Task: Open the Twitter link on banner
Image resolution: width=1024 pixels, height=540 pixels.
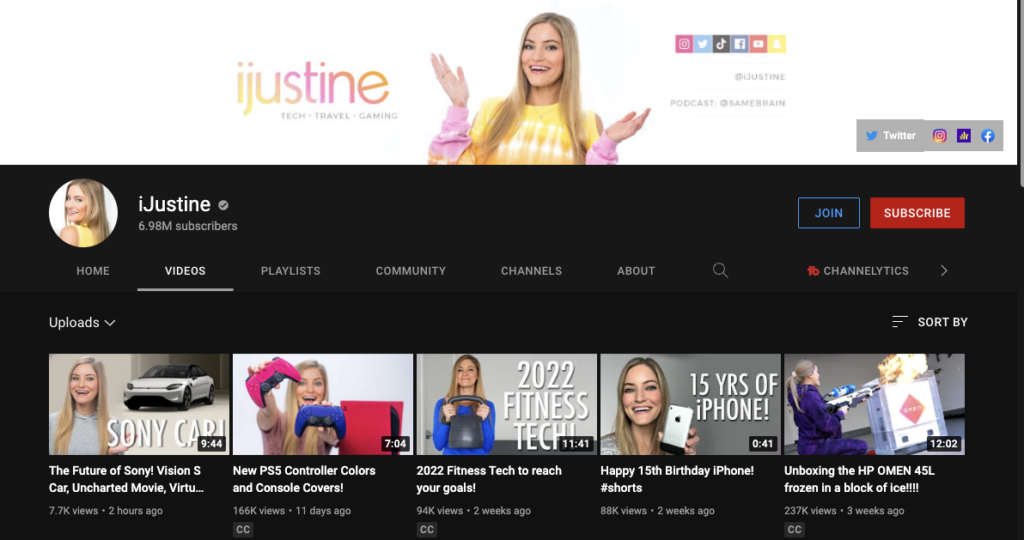Action: coord(890,136)
